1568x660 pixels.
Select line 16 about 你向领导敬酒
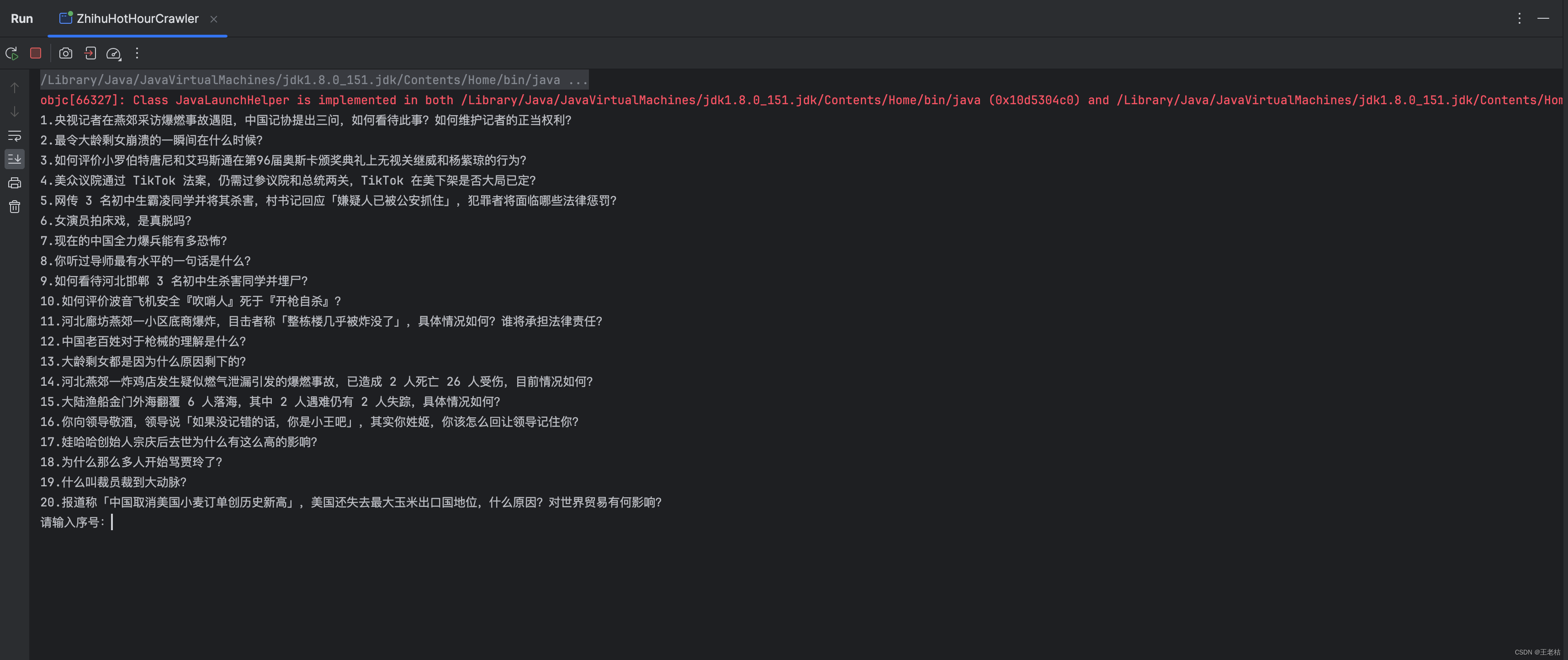pos(309,421)
